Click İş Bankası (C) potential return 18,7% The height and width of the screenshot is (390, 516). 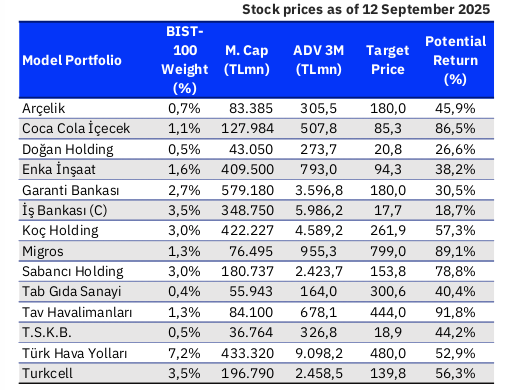(x=455, y=210)
